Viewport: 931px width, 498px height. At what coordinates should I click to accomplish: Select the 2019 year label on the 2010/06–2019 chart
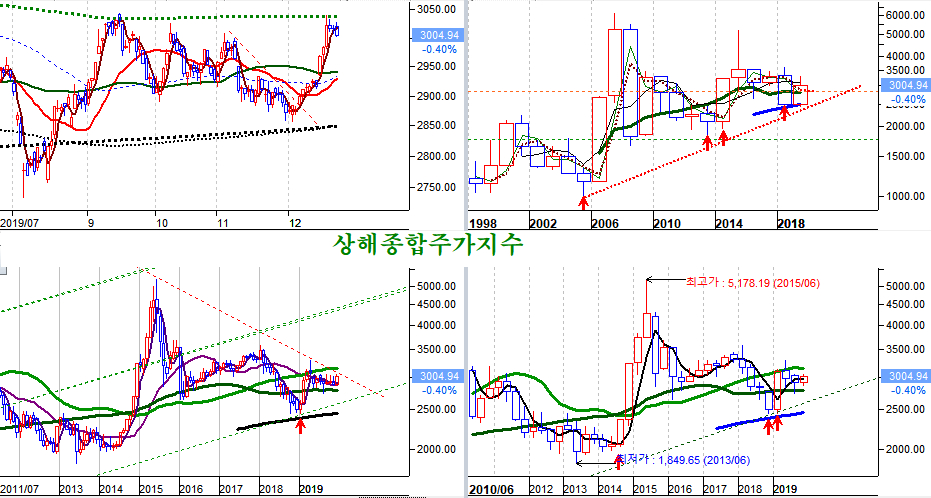785,490
